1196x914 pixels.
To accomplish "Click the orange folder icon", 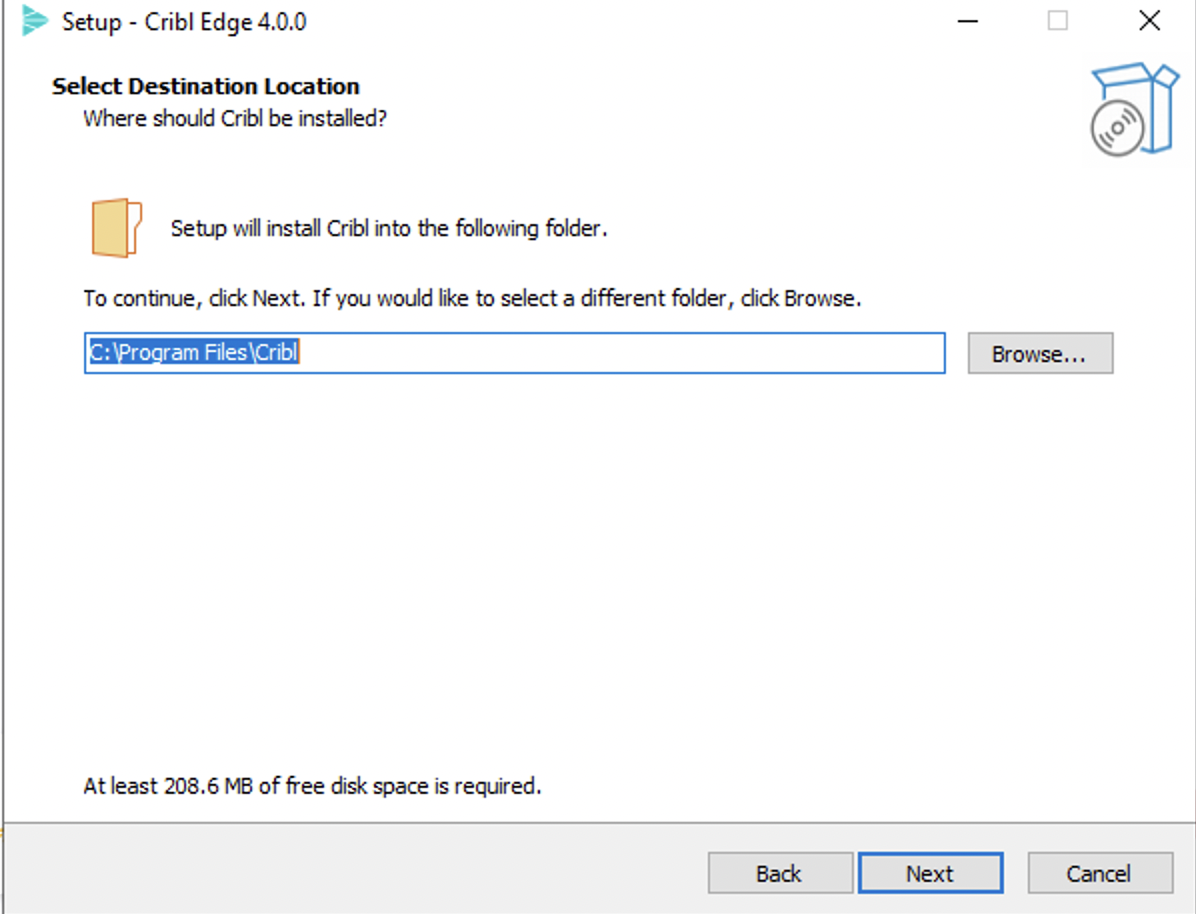I will pos(116,228).
